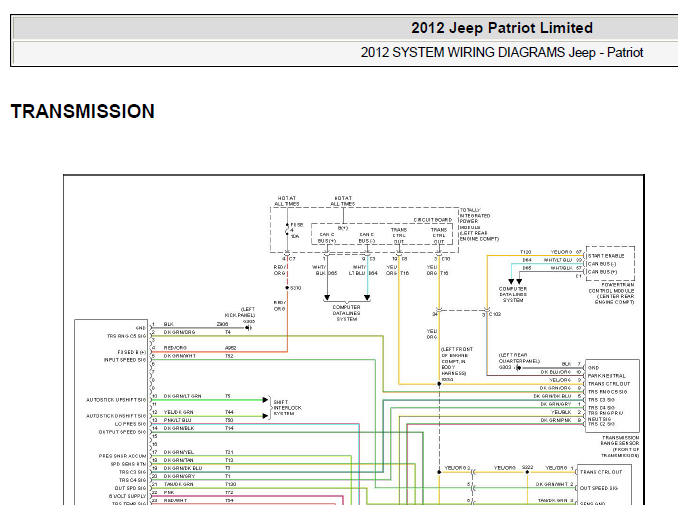Click the '5 VOLT SUPPLY' label
Image resolution: width=678 pixels, height=505 pixels.
click(127, 496)
